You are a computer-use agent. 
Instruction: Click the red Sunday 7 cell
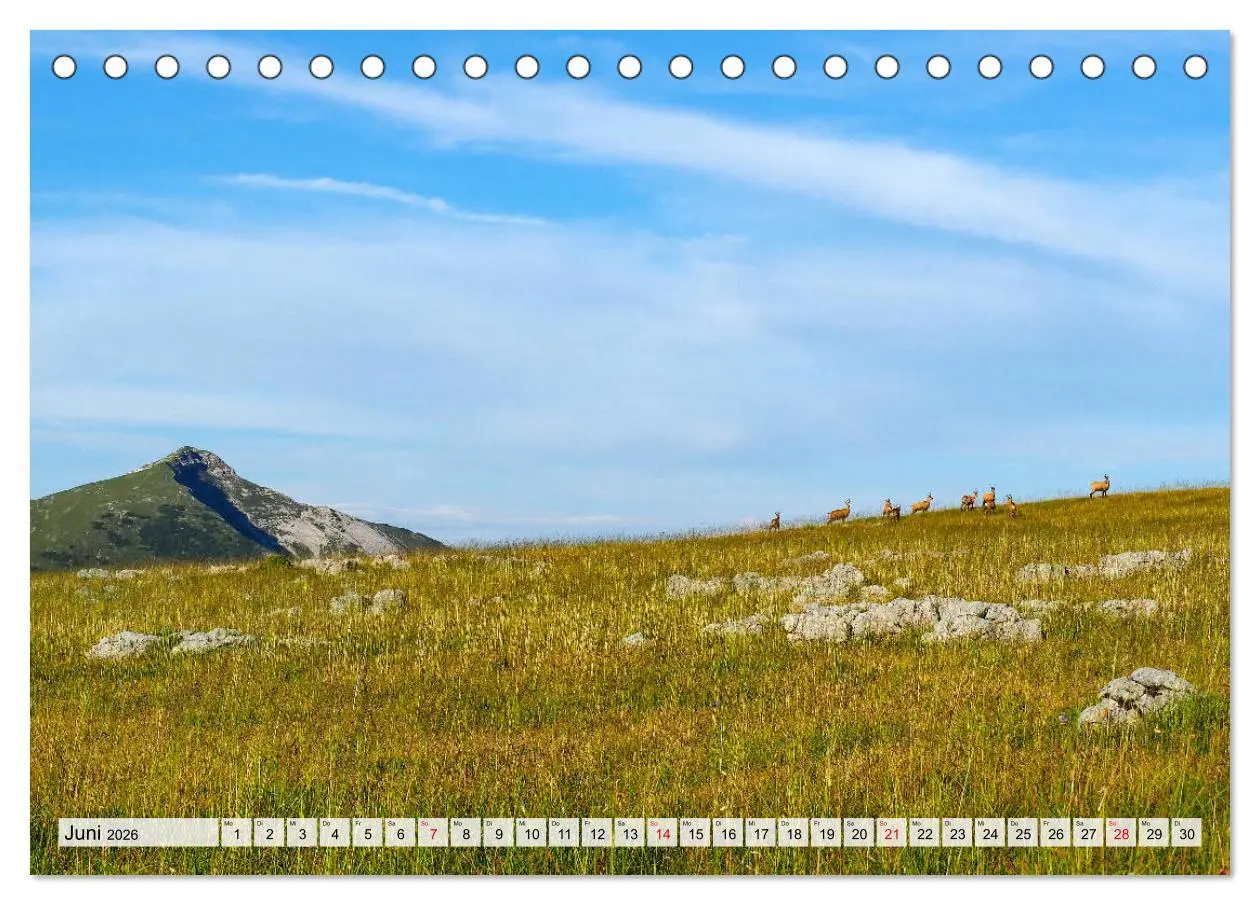(433, 833)
